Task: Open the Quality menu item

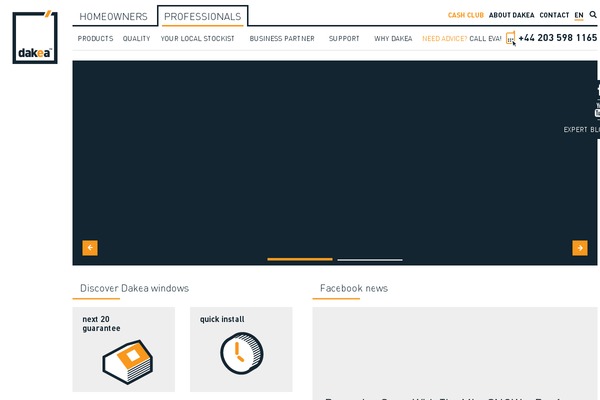Action: pos(136,38)
